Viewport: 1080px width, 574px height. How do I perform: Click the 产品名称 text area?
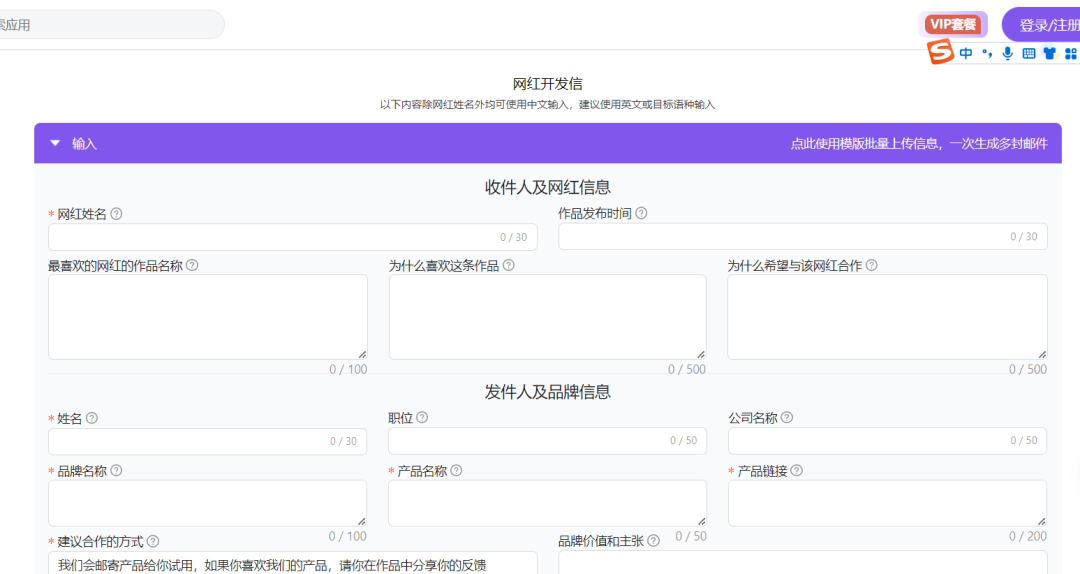[548, 503]
